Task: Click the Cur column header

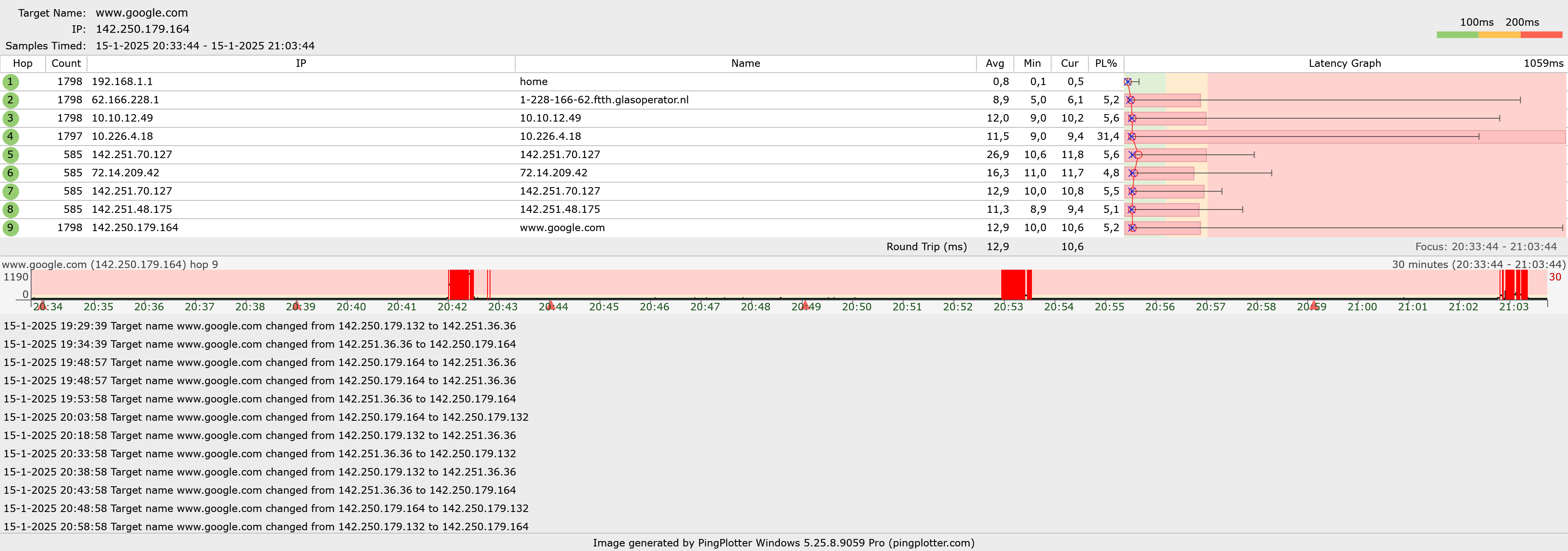Action: pyautogui.click(x=1070, y=63)
